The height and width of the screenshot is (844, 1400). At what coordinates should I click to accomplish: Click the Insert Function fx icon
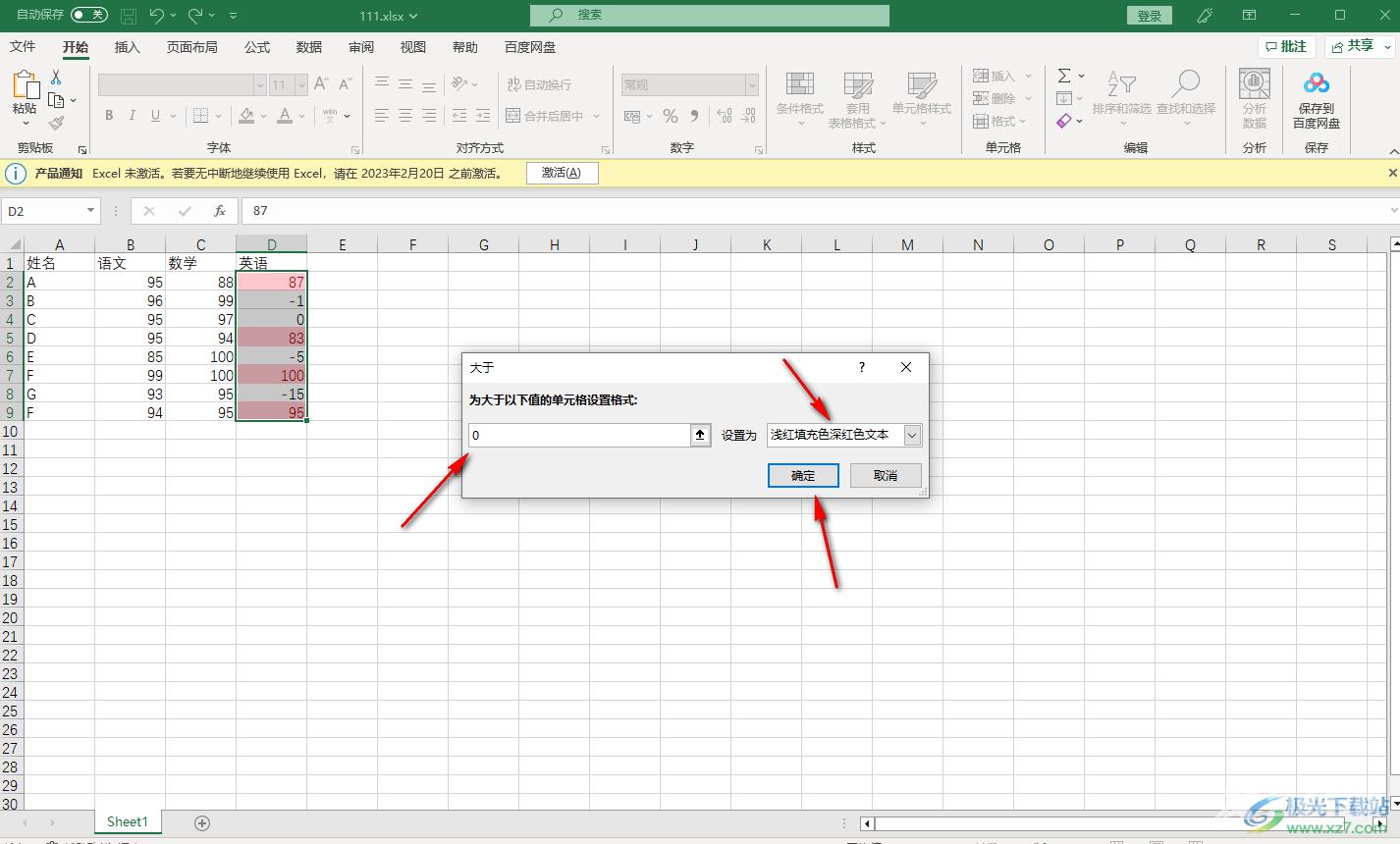(220, 211)
